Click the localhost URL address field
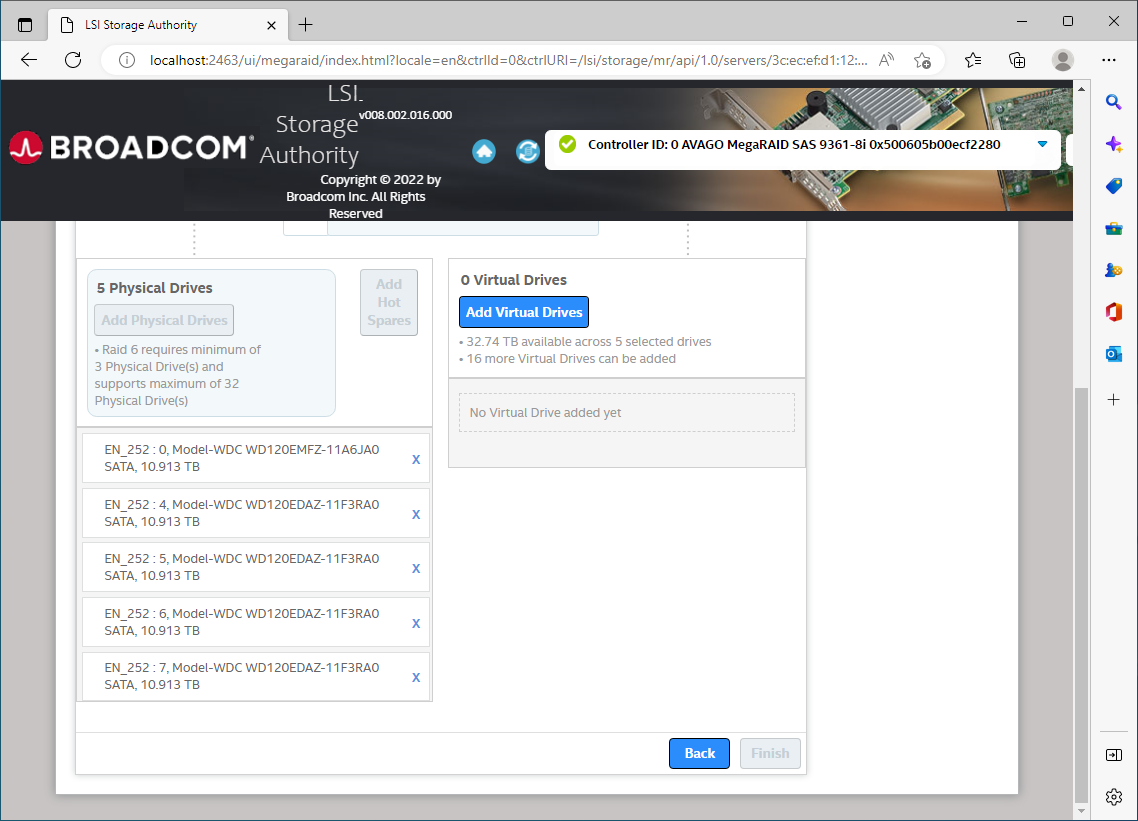The height and width of the screenshot is (821, 1138). tap(508, 60)
